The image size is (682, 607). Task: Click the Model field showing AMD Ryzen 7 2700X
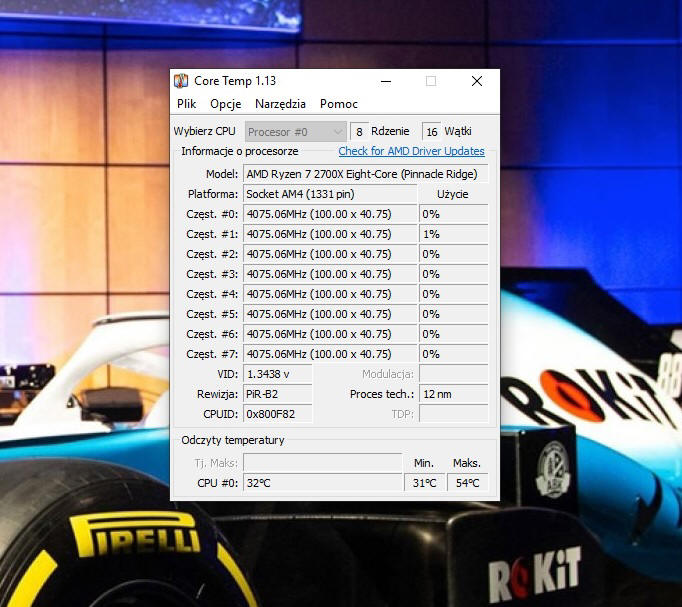pyautogui.click(x=365, y=174)
